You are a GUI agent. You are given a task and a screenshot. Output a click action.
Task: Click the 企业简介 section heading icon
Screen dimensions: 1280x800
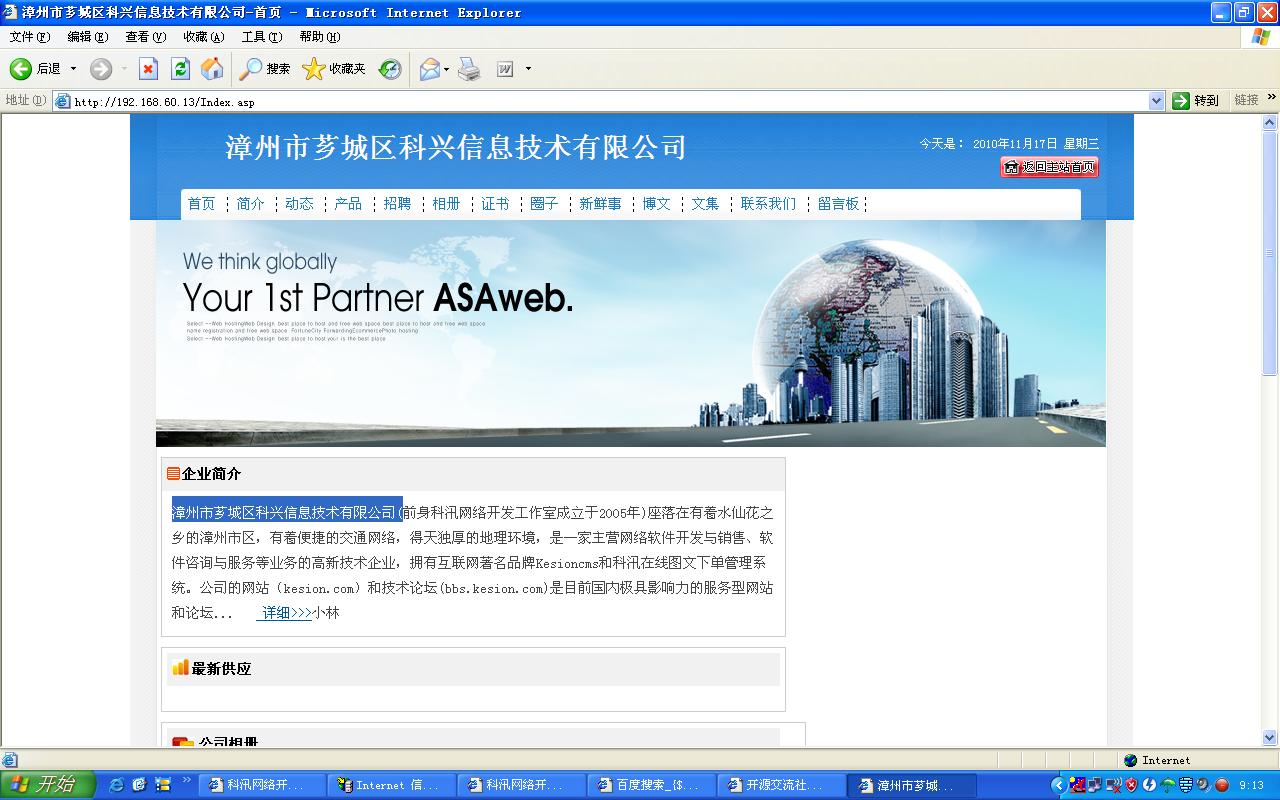173,474
